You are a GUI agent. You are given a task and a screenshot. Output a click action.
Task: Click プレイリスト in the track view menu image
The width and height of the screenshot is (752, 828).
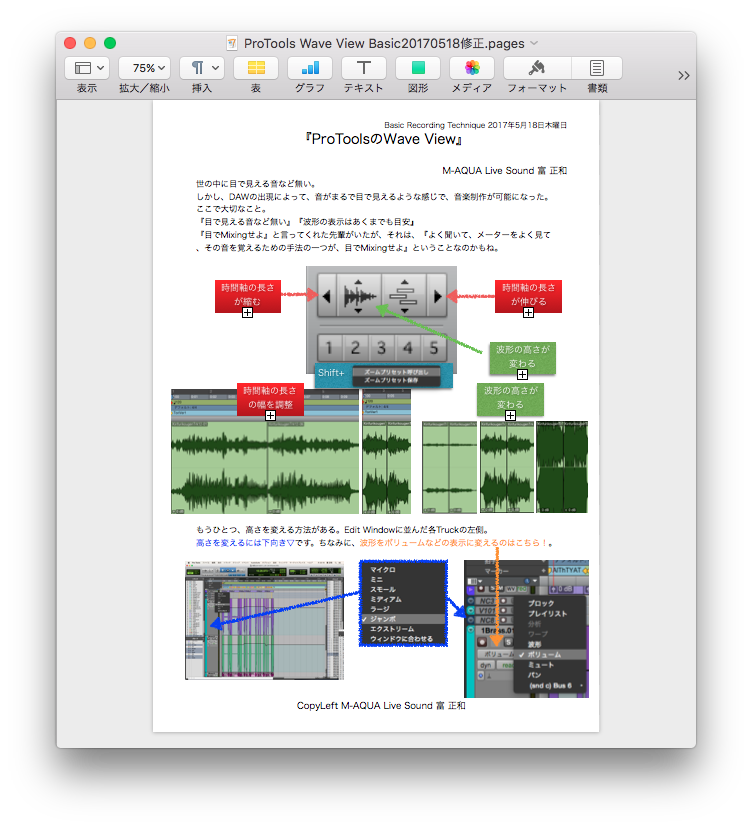pyautogui.click(x=547, y=614)
